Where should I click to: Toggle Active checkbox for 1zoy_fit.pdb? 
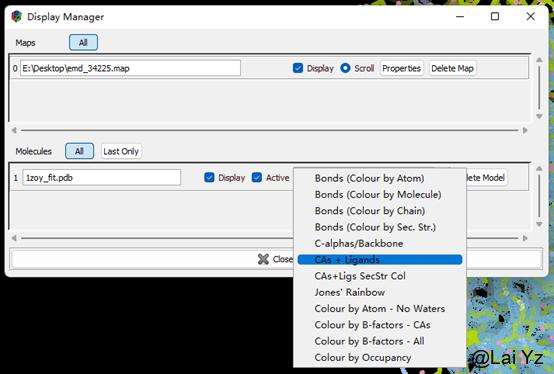coord(257,177)
